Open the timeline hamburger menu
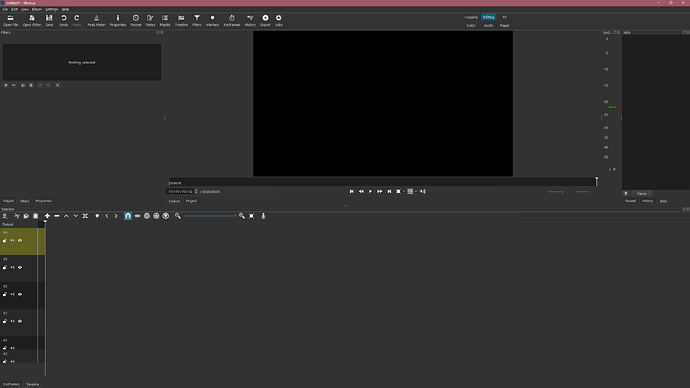 tap(5, 216)
